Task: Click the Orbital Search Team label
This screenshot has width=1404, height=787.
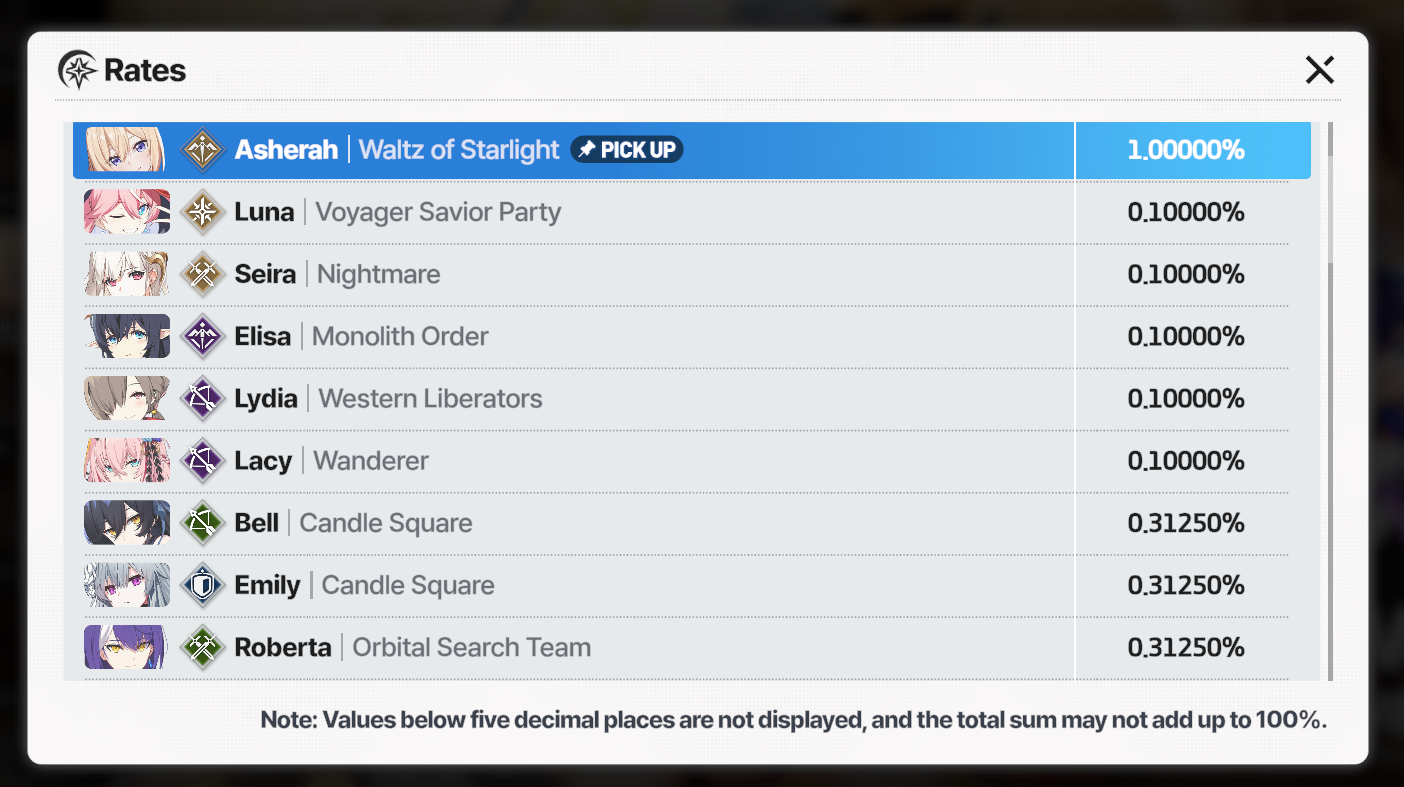Action: point(472,647)
